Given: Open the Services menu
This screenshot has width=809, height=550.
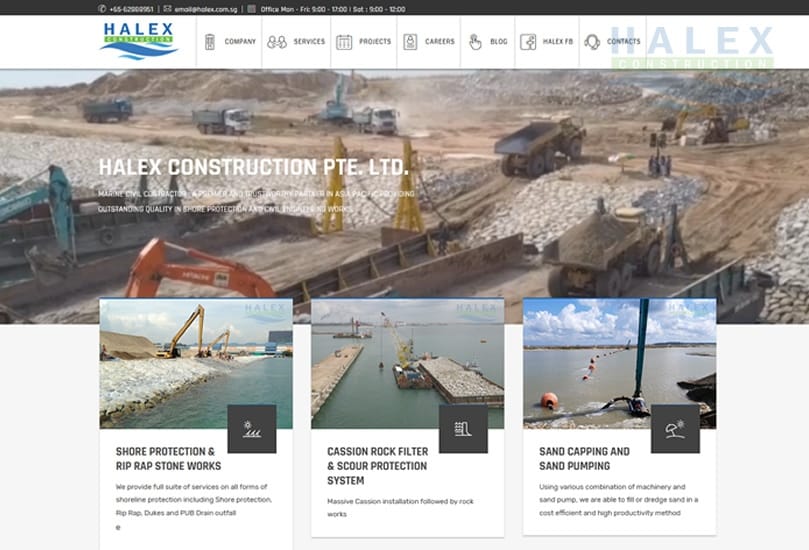Looking at the screenshot, I should click(x=309, y=42).
